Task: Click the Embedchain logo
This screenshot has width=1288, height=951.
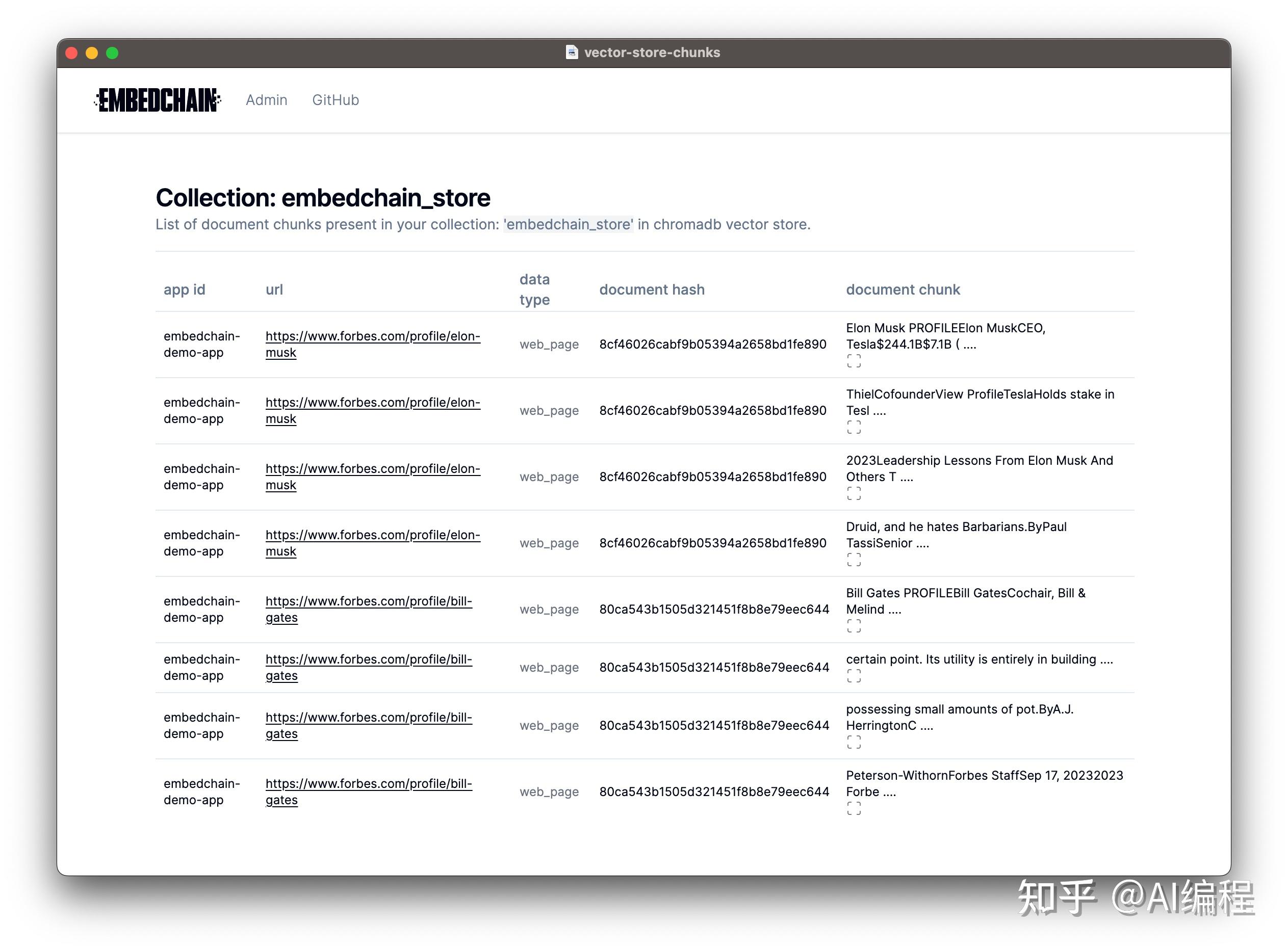Action: [x=157, y=100]
